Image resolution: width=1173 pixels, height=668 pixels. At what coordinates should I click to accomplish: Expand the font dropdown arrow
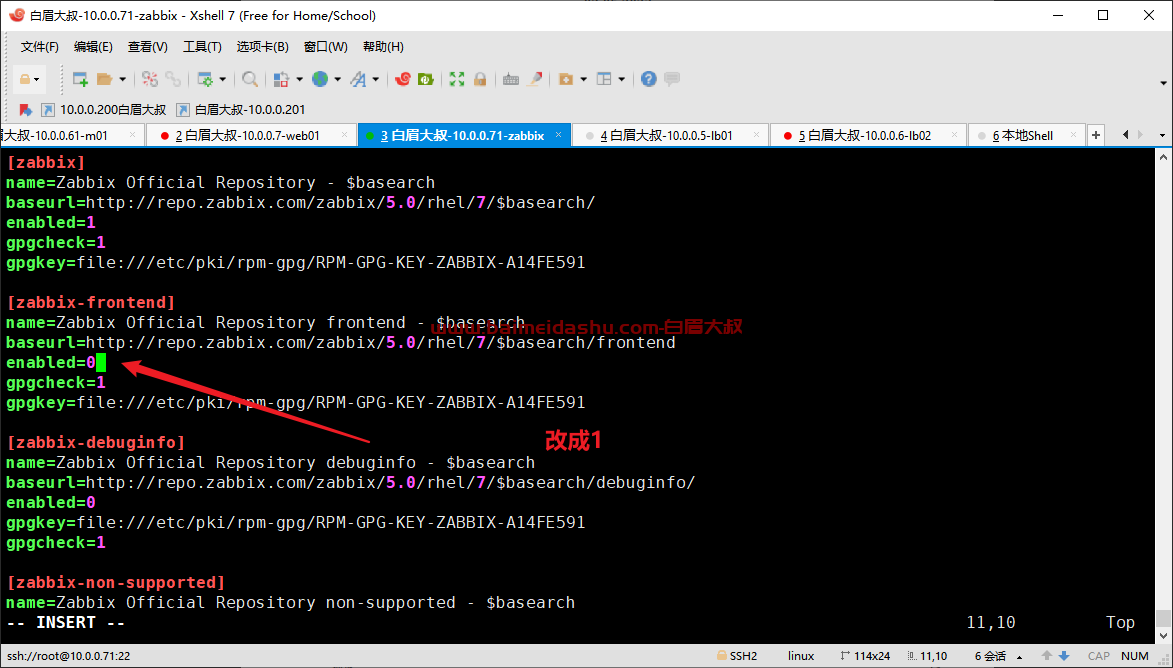coord(376,79)
